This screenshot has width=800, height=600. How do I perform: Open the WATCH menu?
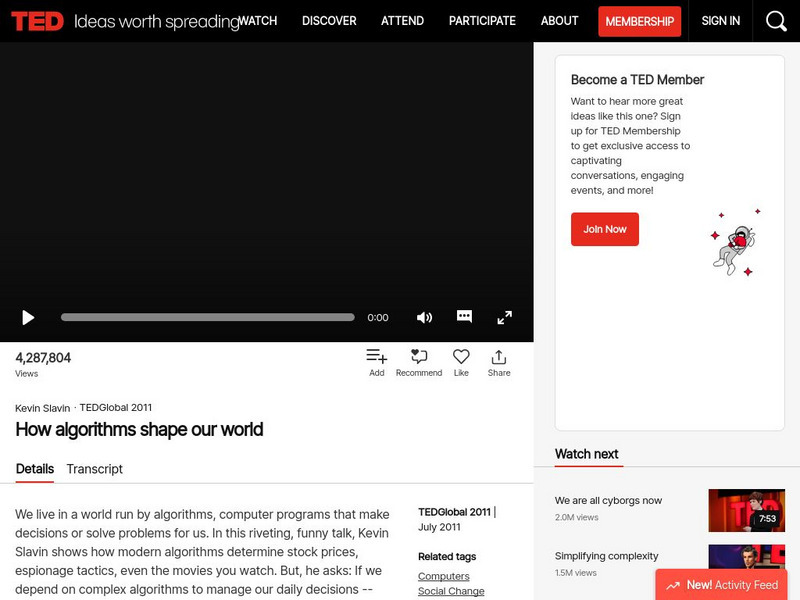click(x=258, y=21)
